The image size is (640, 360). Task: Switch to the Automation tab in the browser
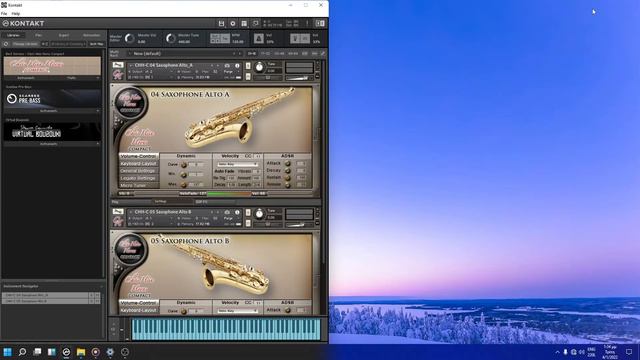[x=91, y=36]
